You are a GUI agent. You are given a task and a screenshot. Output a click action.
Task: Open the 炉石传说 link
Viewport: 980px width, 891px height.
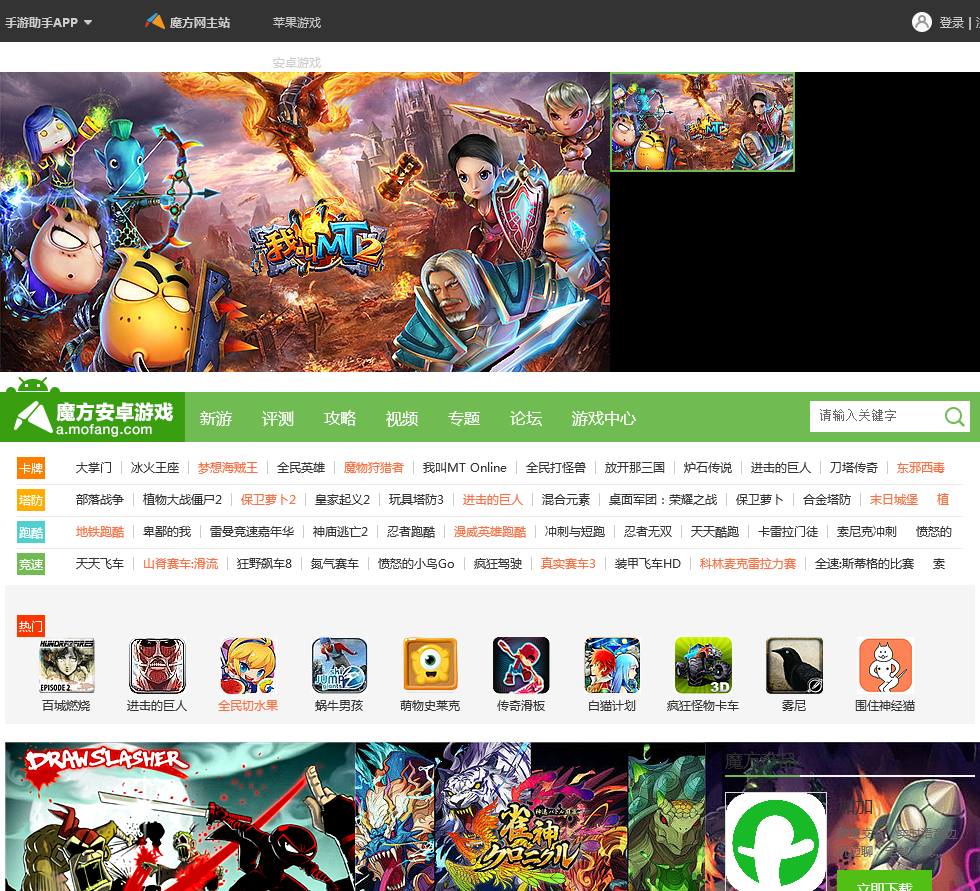pyautogui.click(x=708, y=467)
